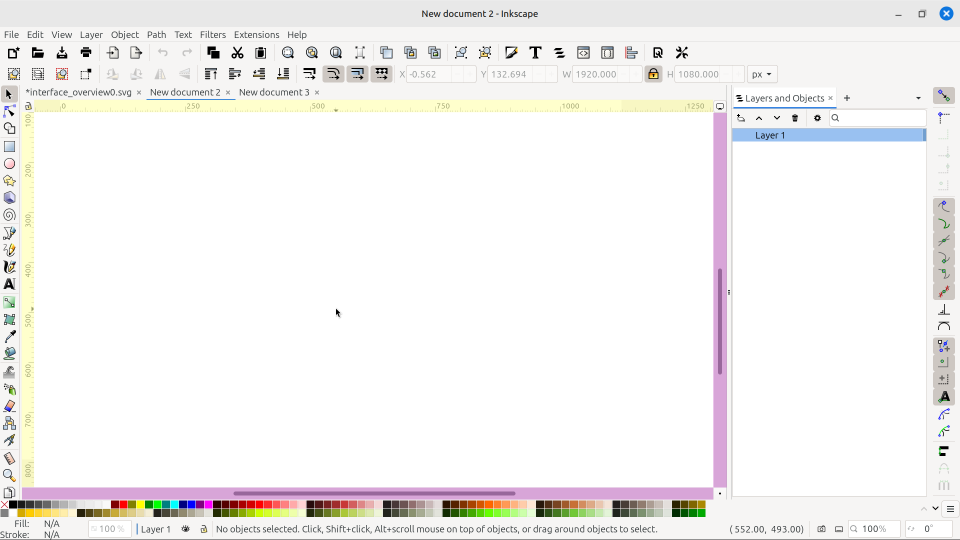Screen dimensions: 960x540
Task: Toggle scale stroke width with object
Action: point(309,74)
